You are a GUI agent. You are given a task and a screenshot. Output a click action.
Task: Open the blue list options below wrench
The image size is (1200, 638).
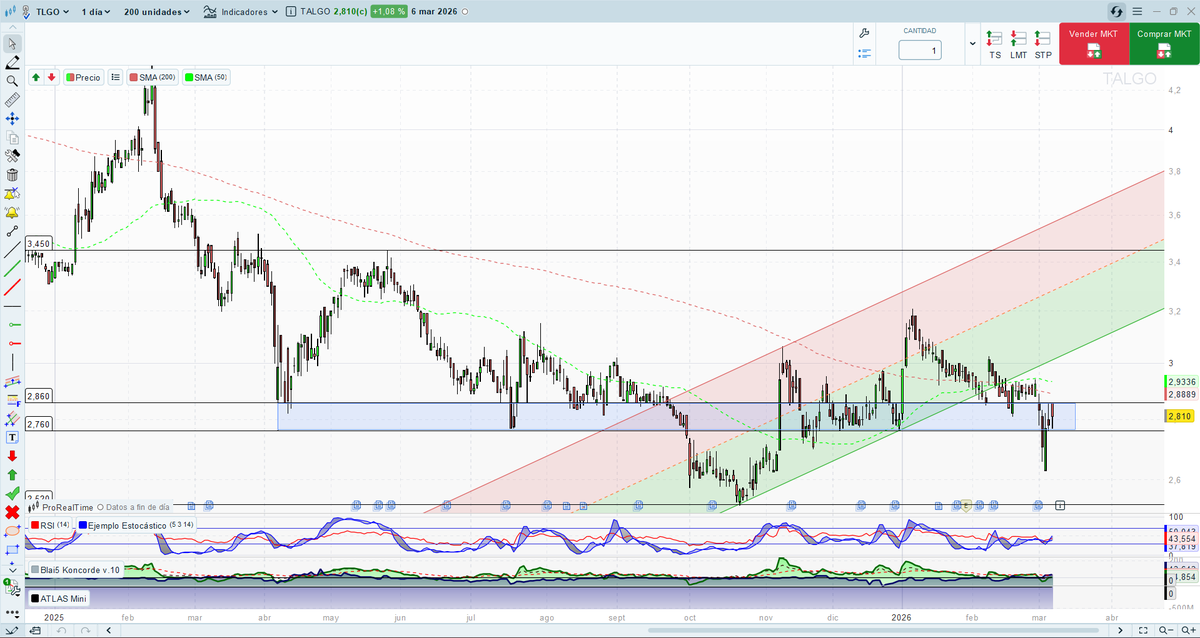[x=865, y=52]
